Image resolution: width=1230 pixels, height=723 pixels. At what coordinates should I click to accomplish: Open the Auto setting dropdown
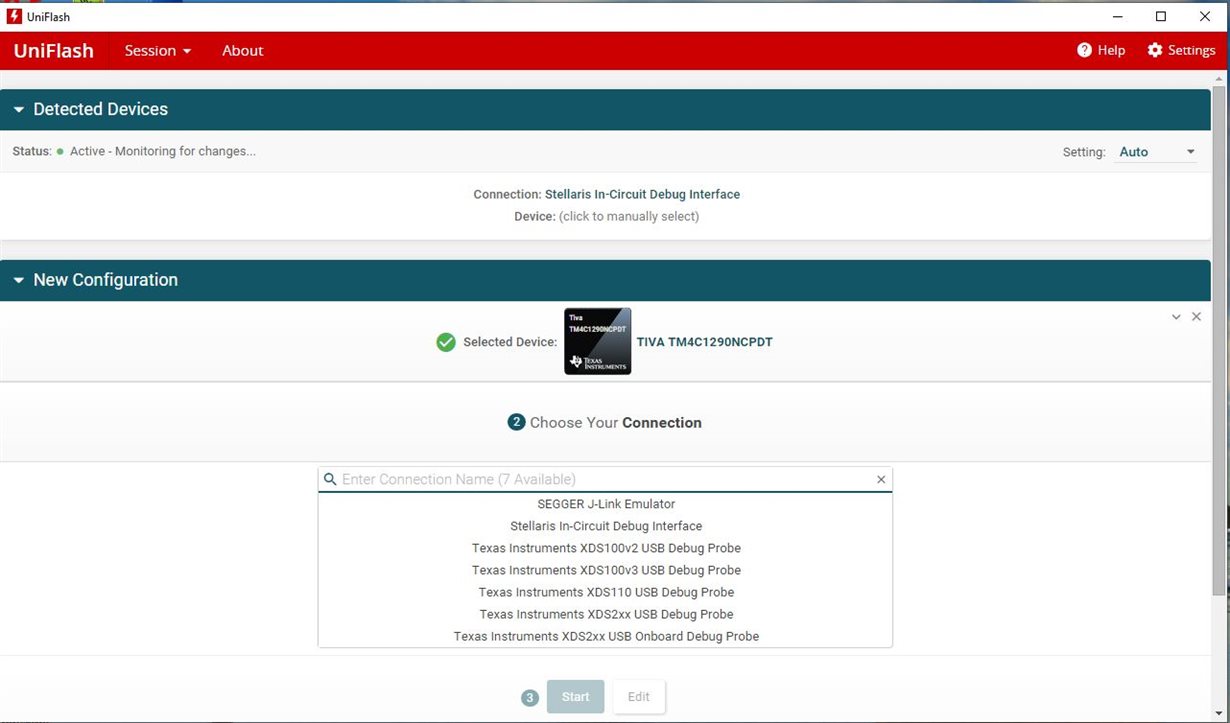[1156, 152]
